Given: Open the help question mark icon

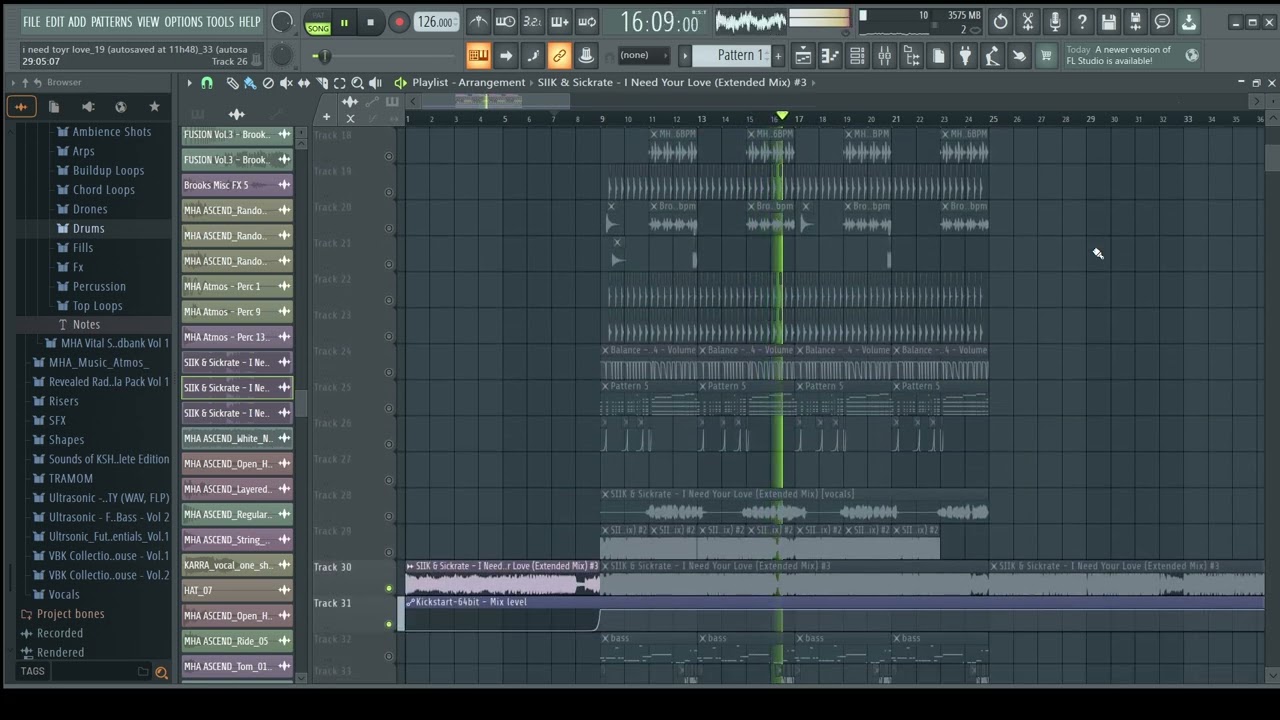Looking at the screenshot, I should click(1081, 21).
